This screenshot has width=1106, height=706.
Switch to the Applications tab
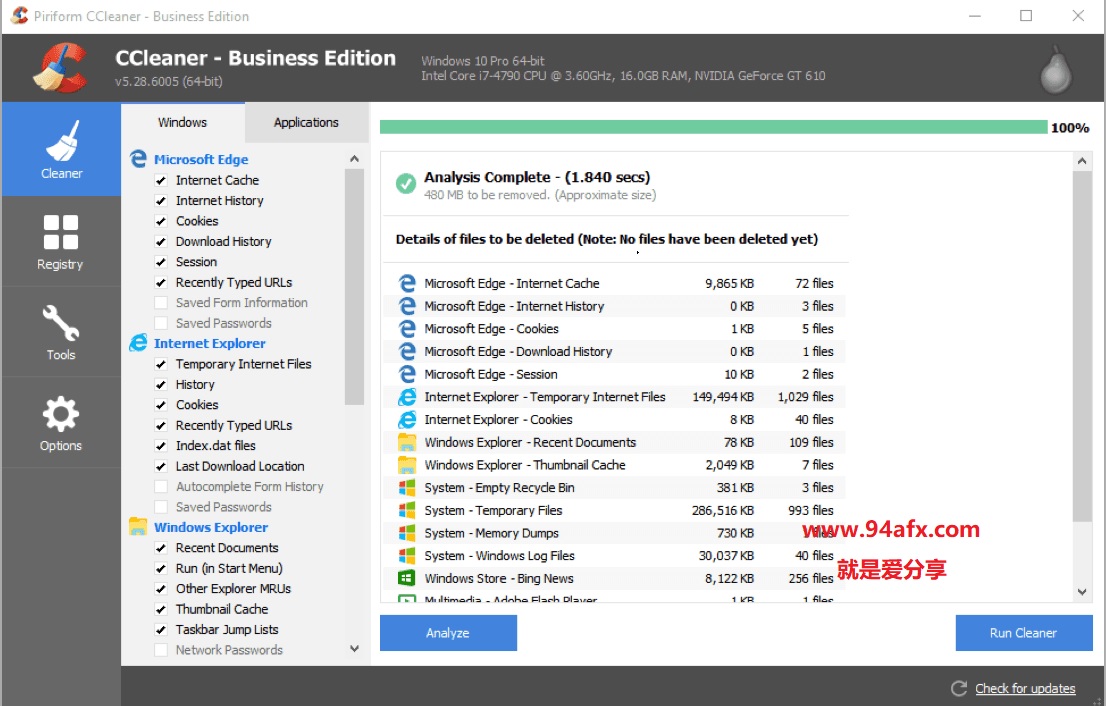306,123
